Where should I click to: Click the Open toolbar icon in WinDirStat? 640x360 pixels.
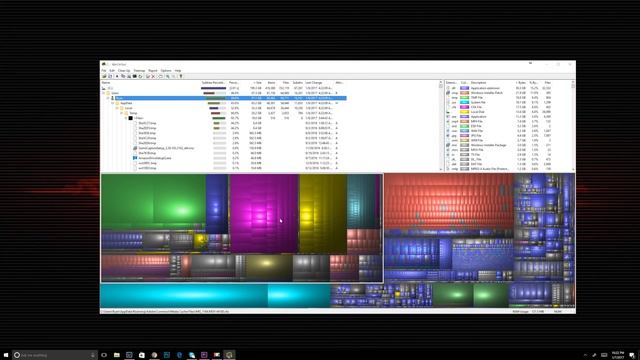coord(104,76)
